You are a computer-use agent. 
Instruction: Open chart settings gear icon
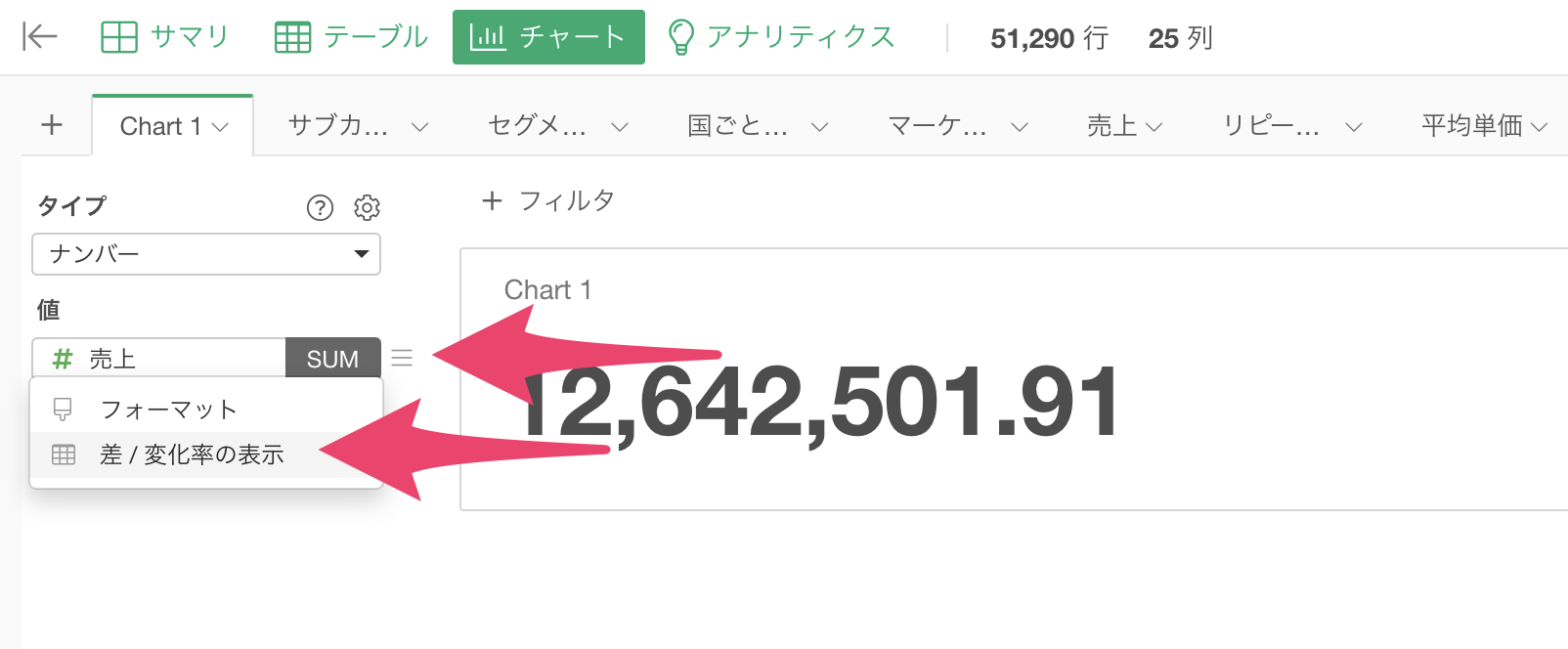[367, 207]
